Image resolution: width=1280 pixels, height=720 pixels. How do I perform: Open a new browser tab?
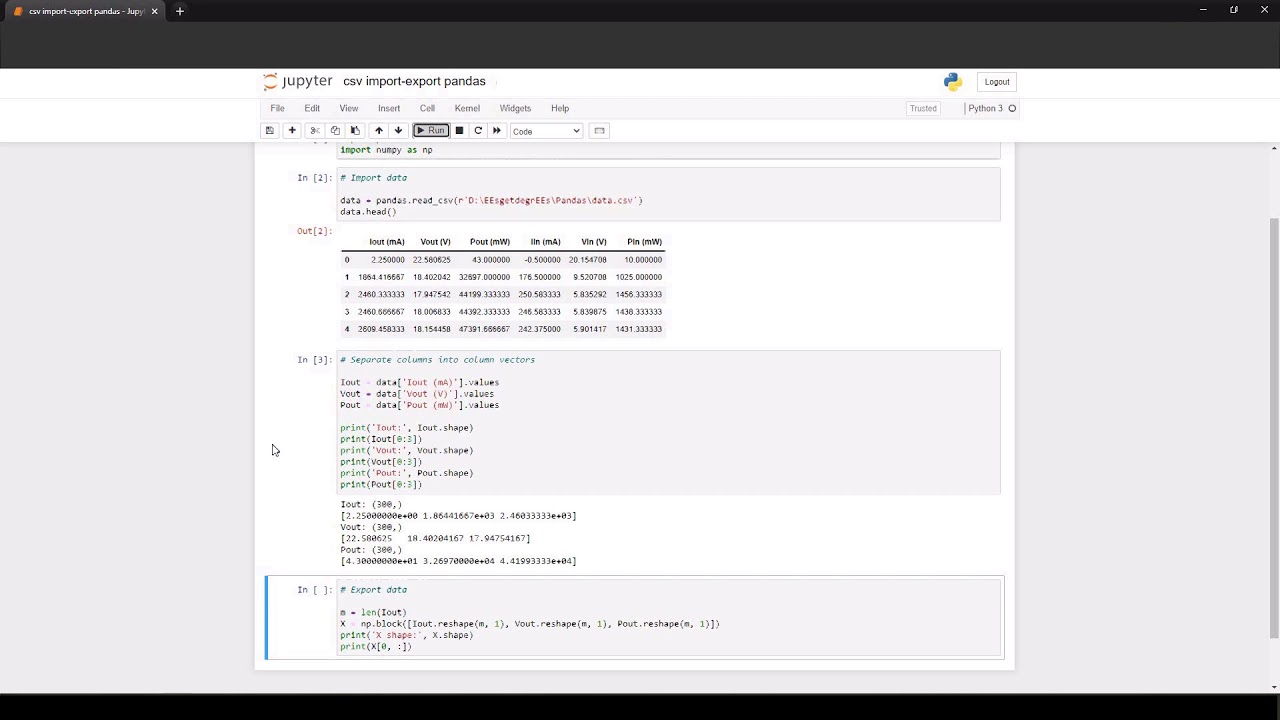tap(180, 11)
